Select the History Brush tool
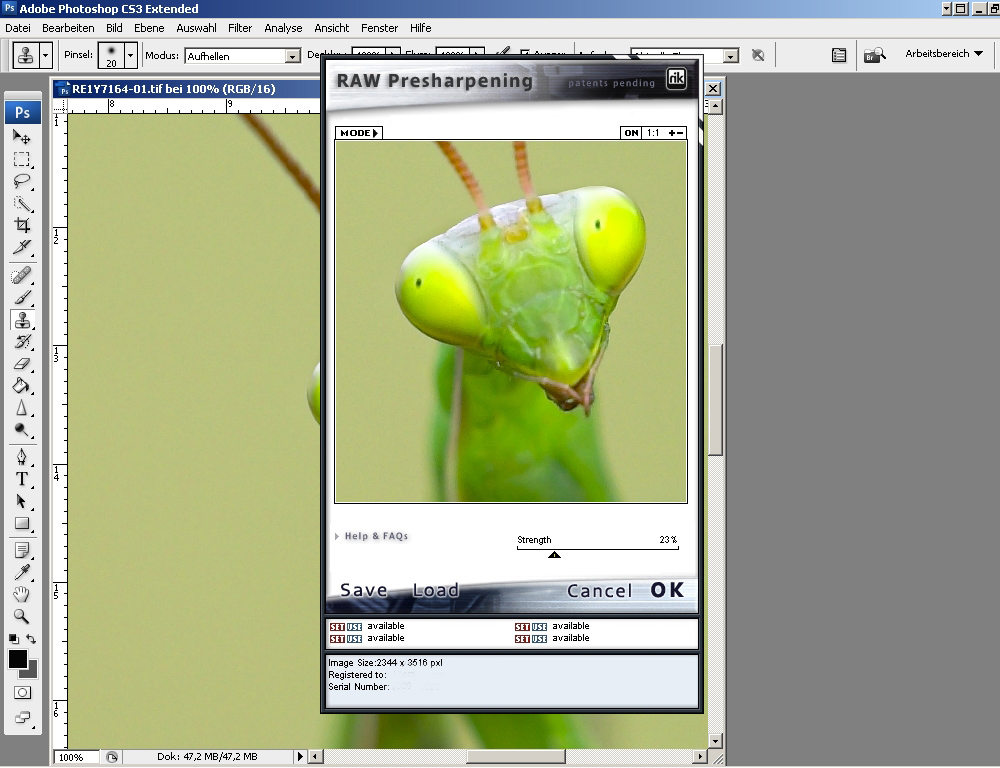Screen dimensions: 1000x768 pyautogui.click(x=22, y=342)
